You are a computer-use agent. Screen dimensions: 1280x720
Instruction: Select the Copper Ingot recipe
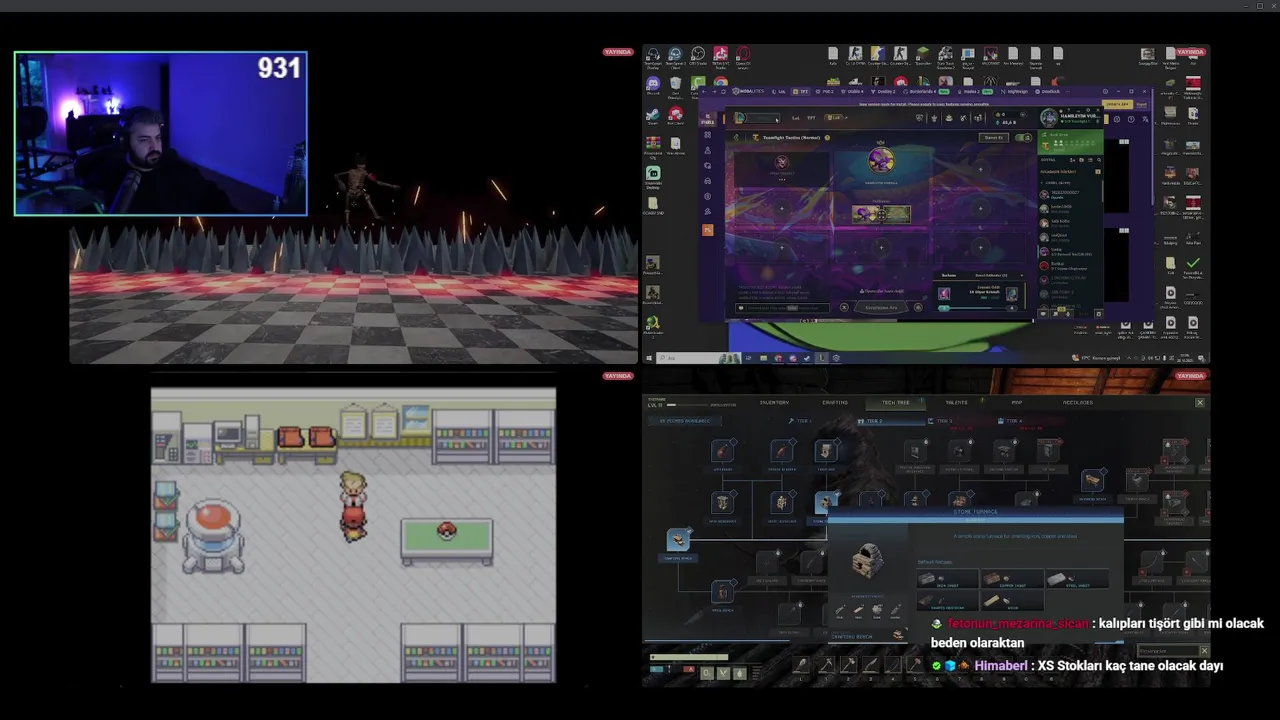pos(1012,578)
